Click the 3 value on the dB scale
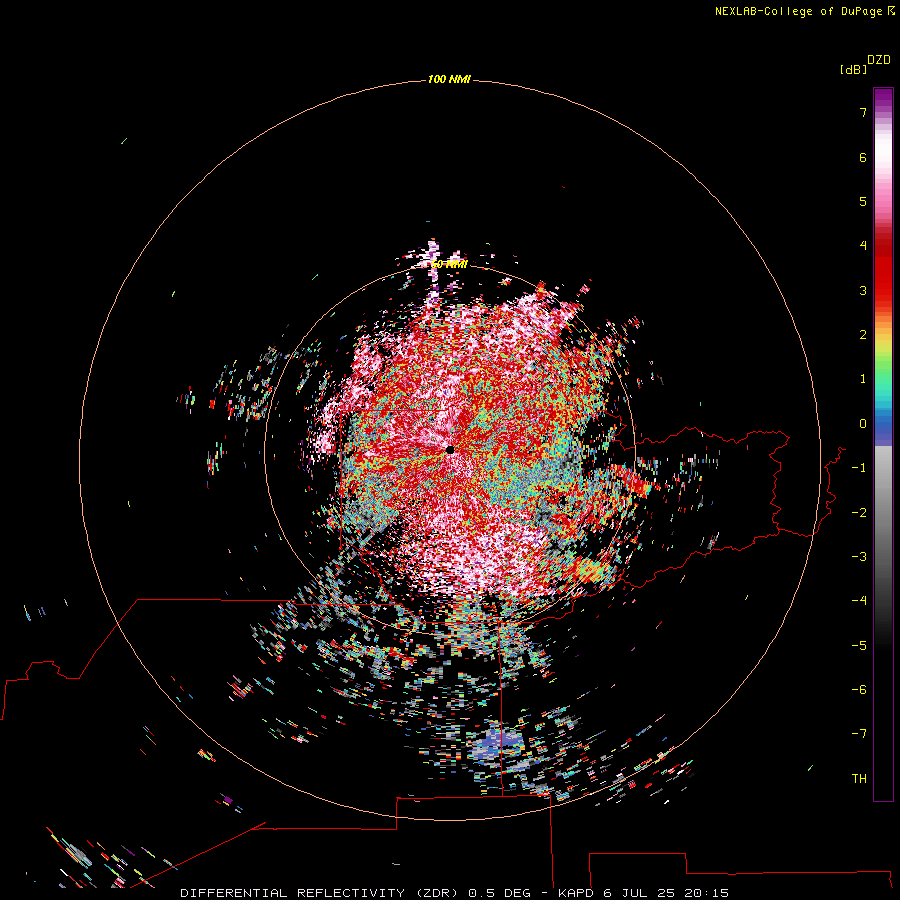The width and height of the screenshot is (900, 900). point(863,290)
